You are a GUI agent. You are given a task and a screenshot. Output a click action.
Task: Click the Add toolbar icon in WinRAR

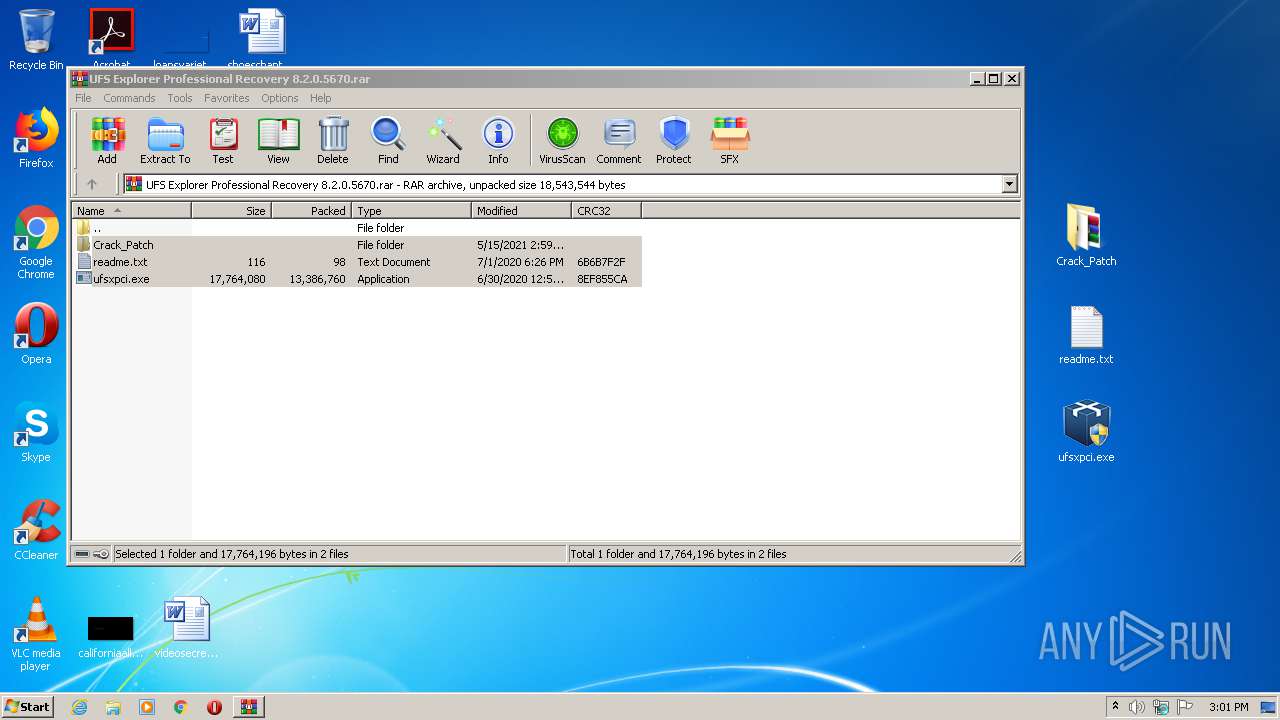pyautogui.click(x=107, y=141)
